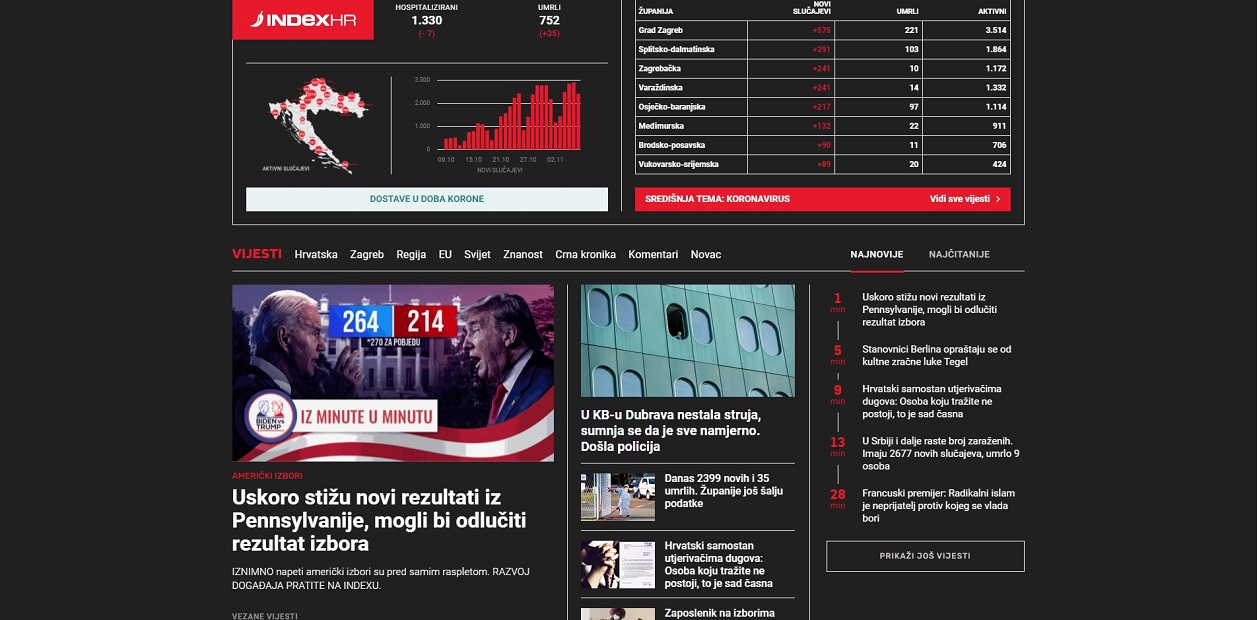
Task: Click the Index.hr logo
Action: [x=303, y=20]
